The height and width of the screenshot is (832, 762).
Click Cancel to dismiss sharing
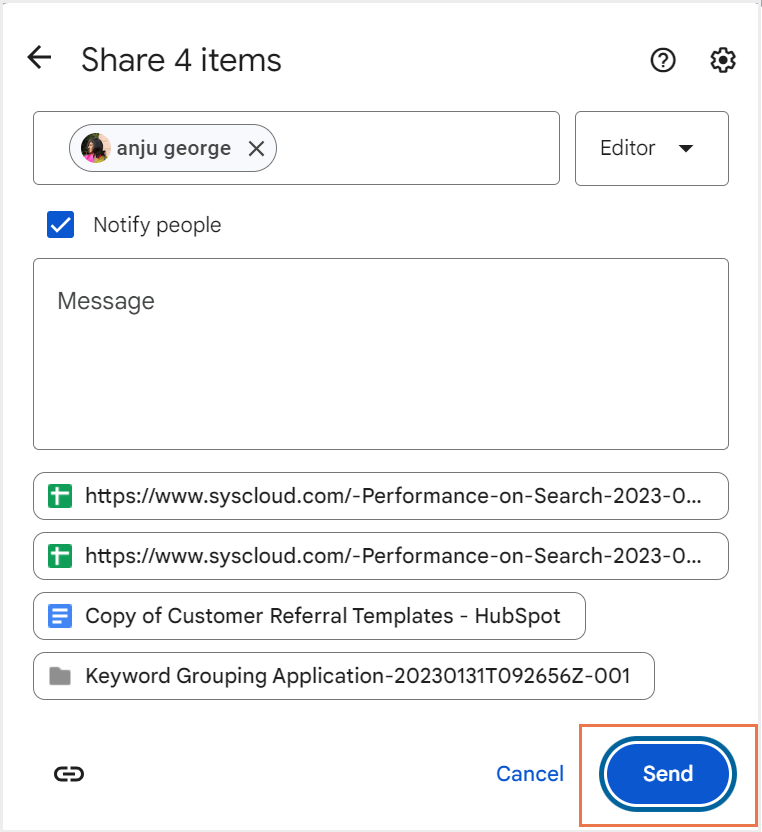(x=530, y=773)
